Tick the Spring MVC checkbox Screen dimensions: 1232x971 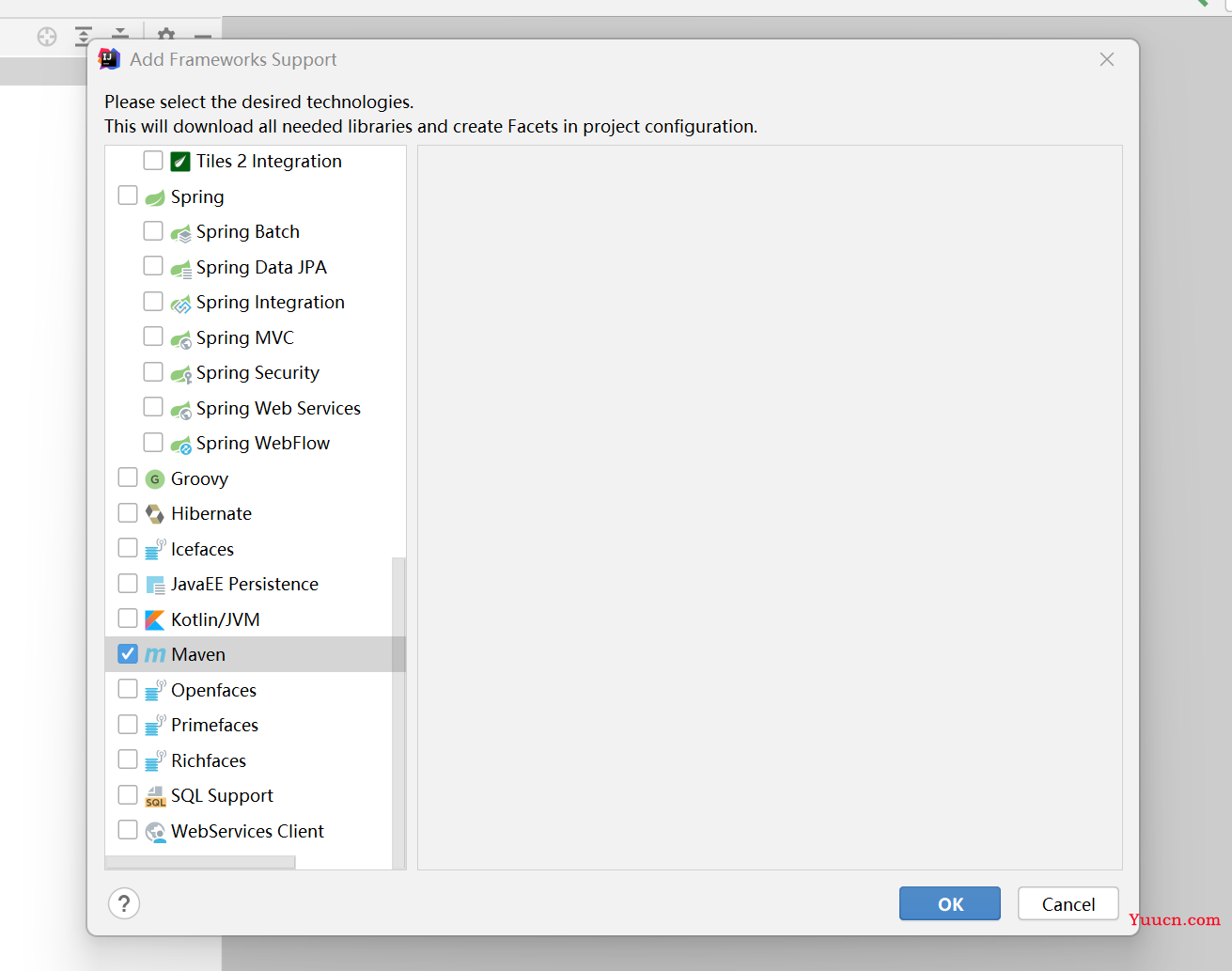click(153, 337)
